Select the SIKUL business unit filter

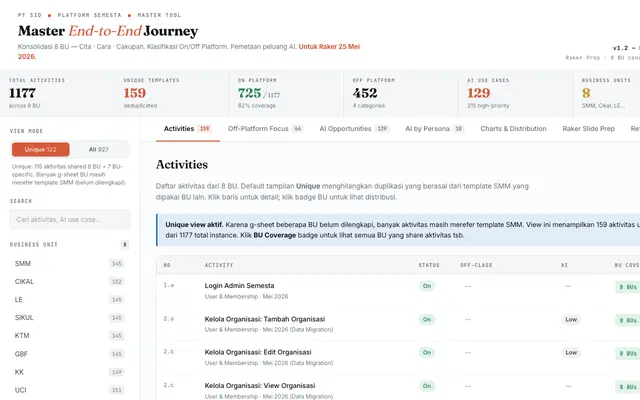[x=69, y=318]
